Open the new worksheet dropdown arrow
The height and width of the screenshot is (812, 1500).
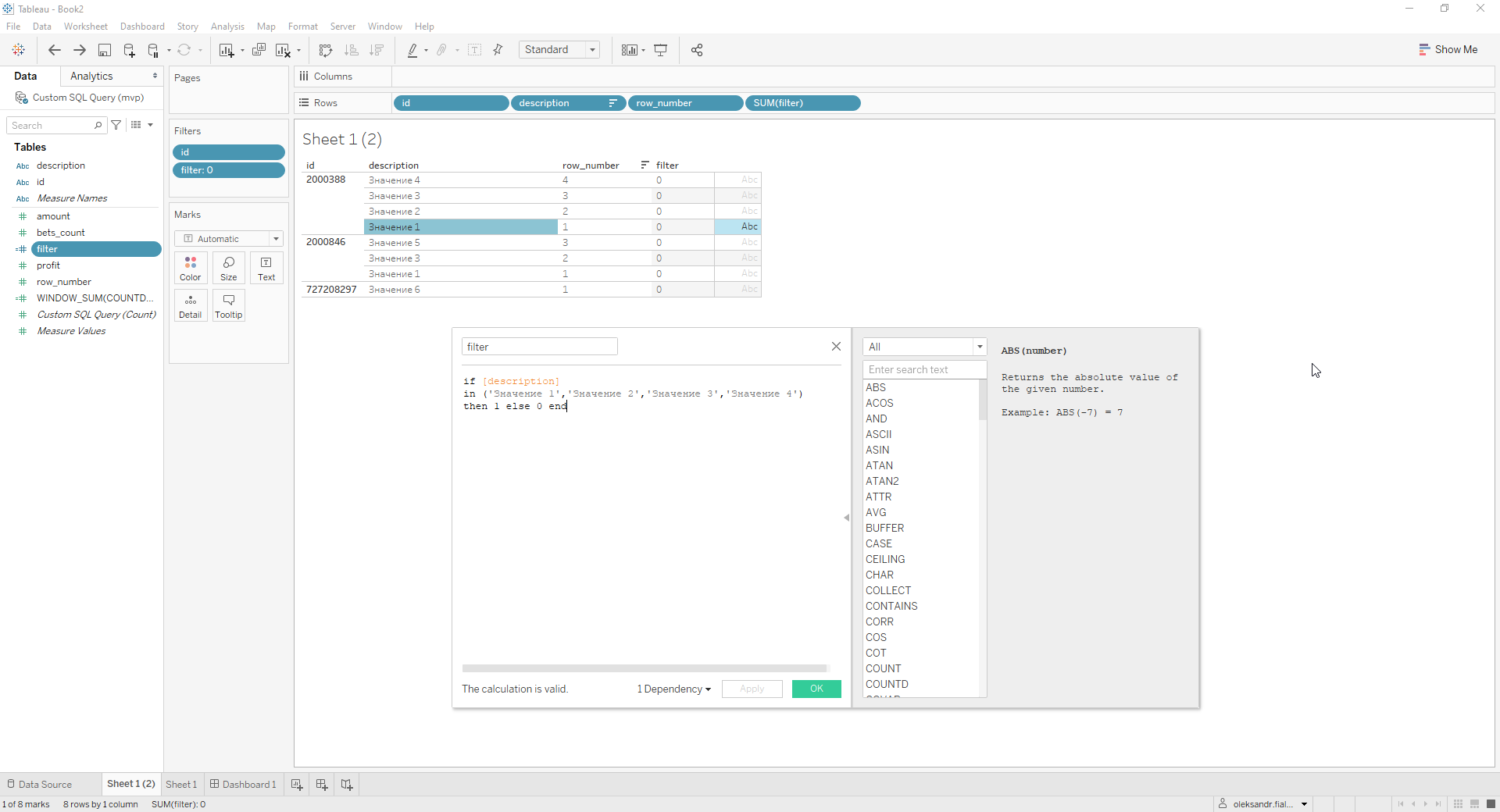[242, 51]
